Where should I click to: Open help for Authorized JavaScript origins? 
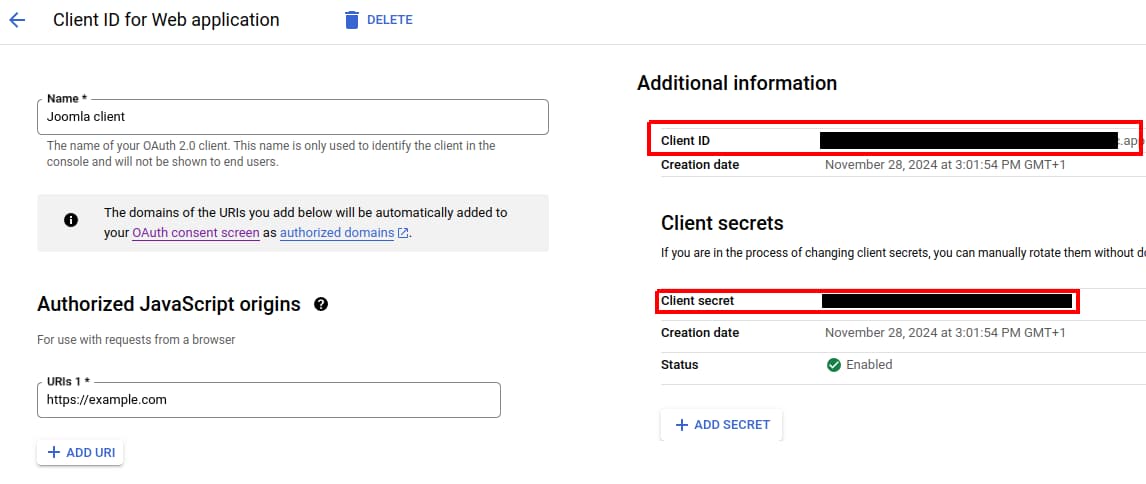pos(321,304)
